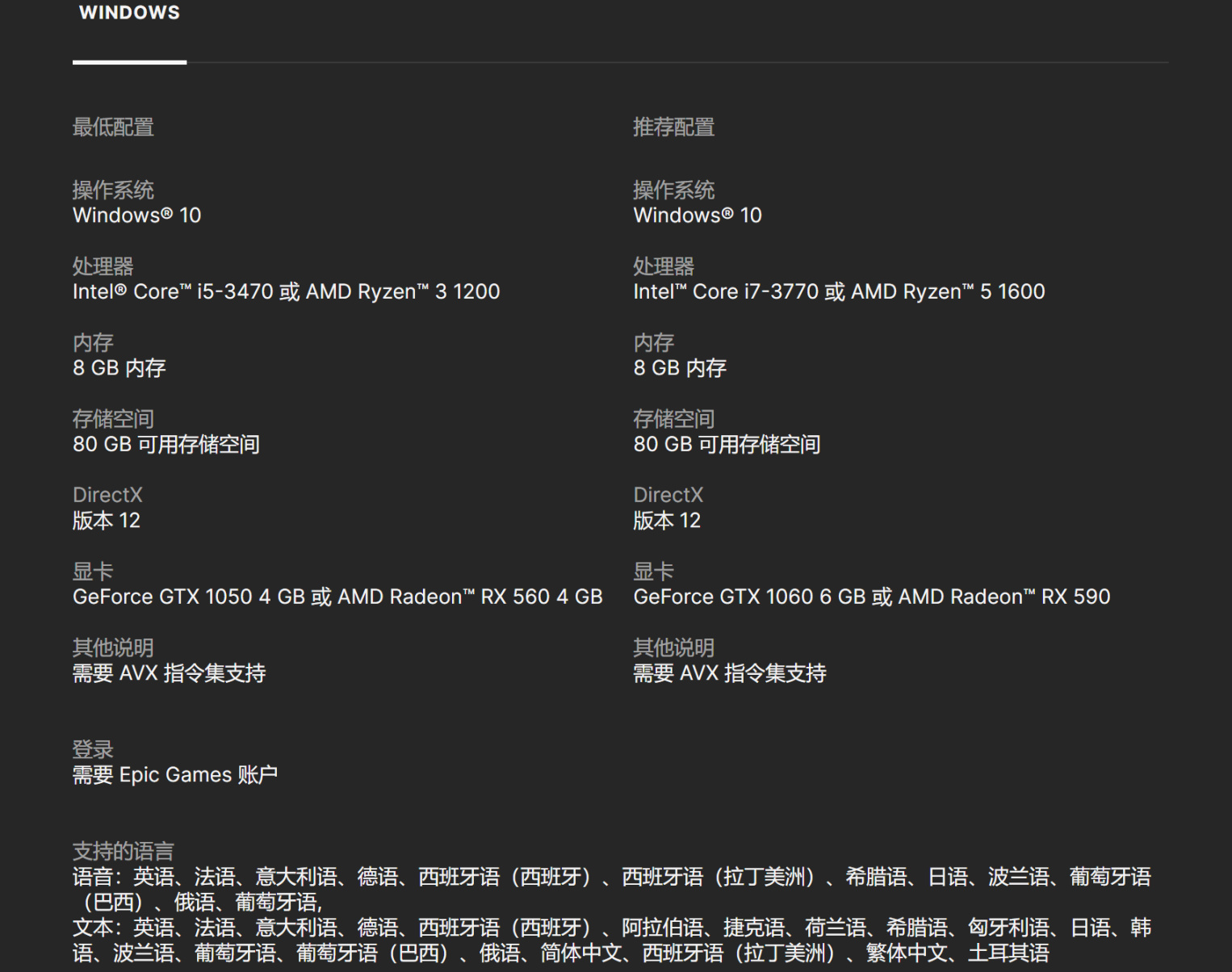Click Windows® 10 under 最低配置
Image resolution: width=1232 pixels, height=972 pixels.
click(136, 216)
